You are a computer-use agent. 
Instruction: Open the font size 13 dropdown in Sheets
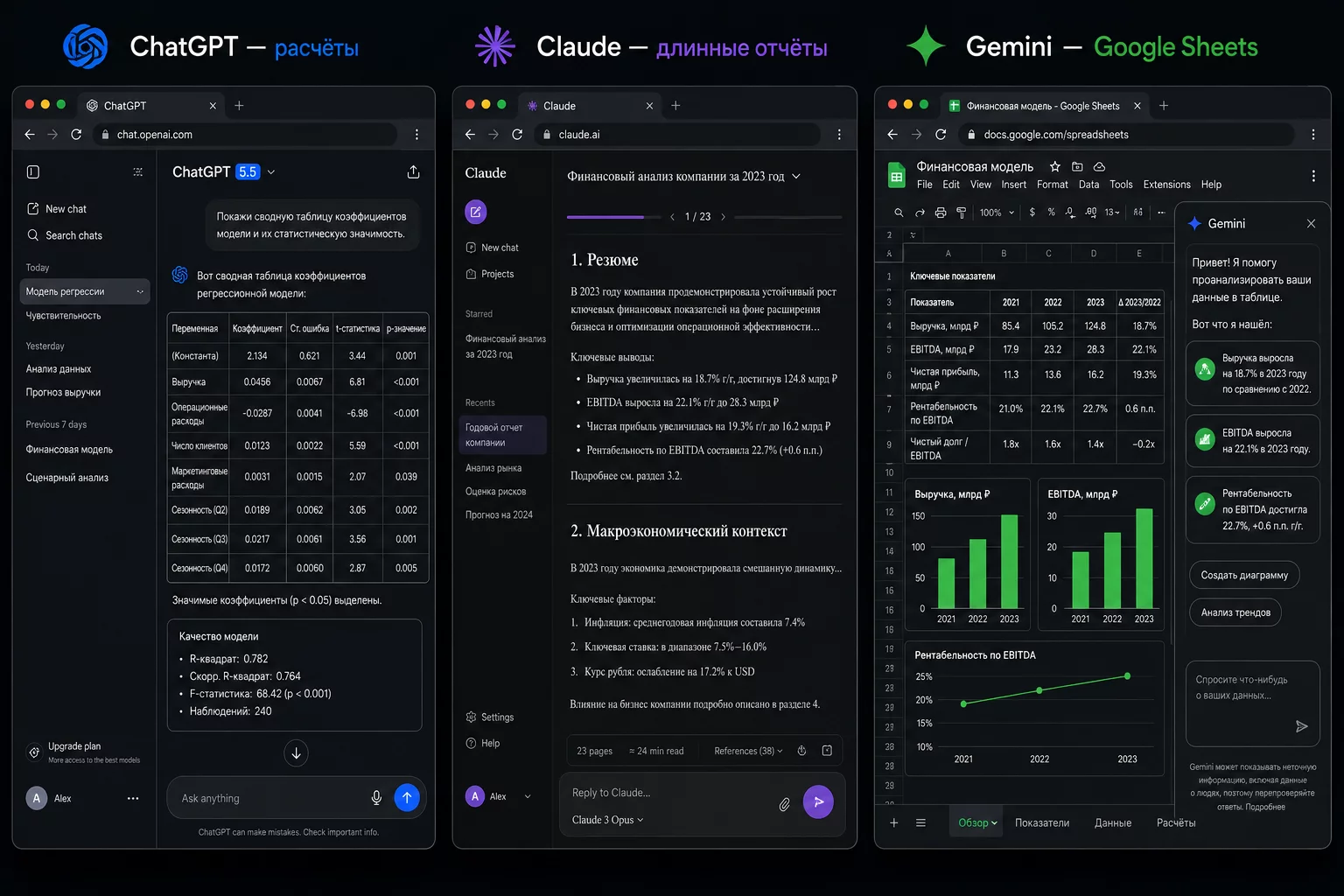click(x=1112, y=212)
